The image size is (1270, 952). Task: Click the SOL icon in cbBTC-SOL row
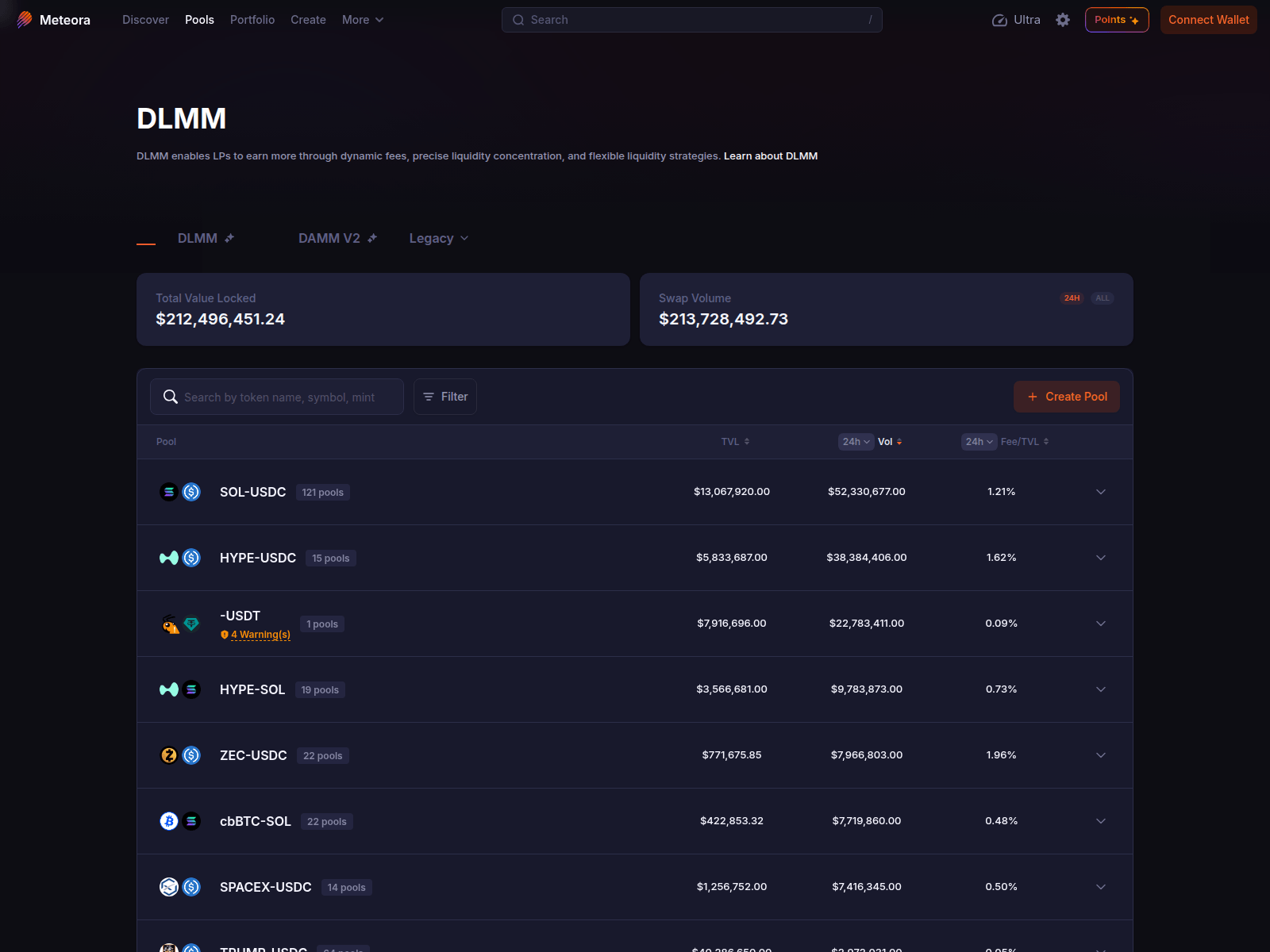pyautogui.click(x=191, y=821)
